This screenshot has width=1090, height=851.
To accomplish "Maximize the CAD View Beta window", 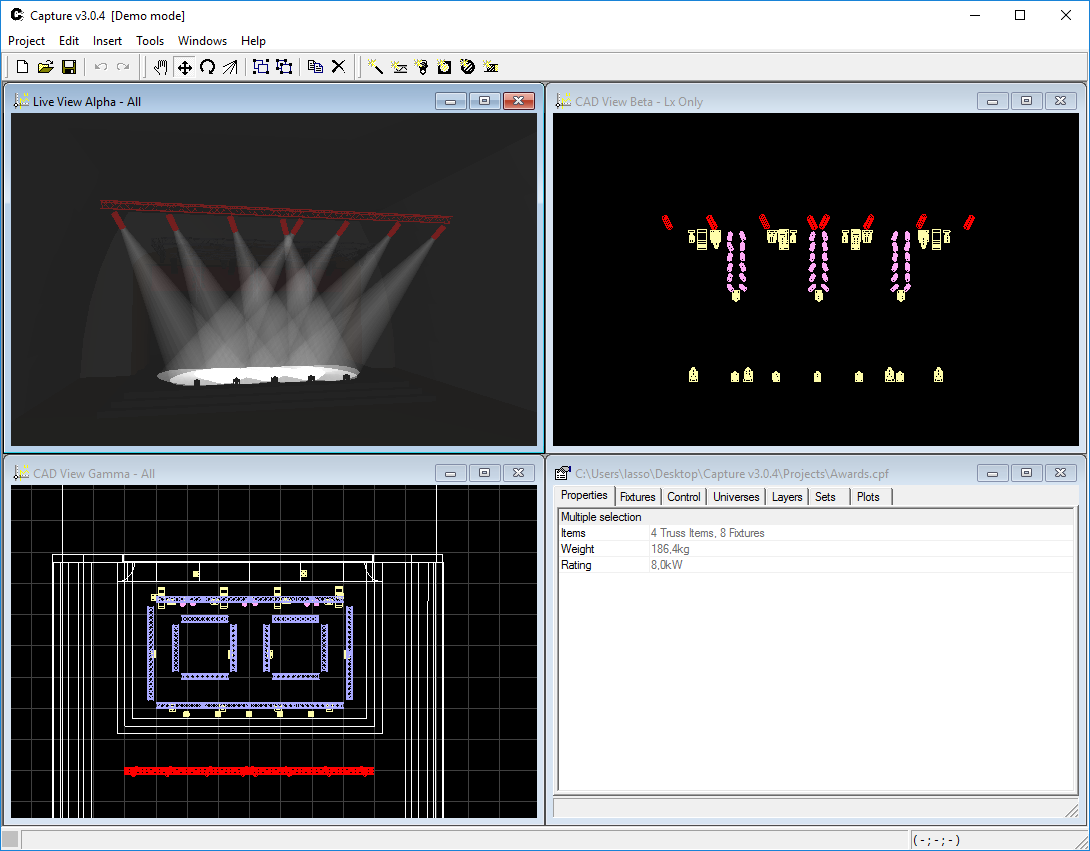I will pos(1026,101).
